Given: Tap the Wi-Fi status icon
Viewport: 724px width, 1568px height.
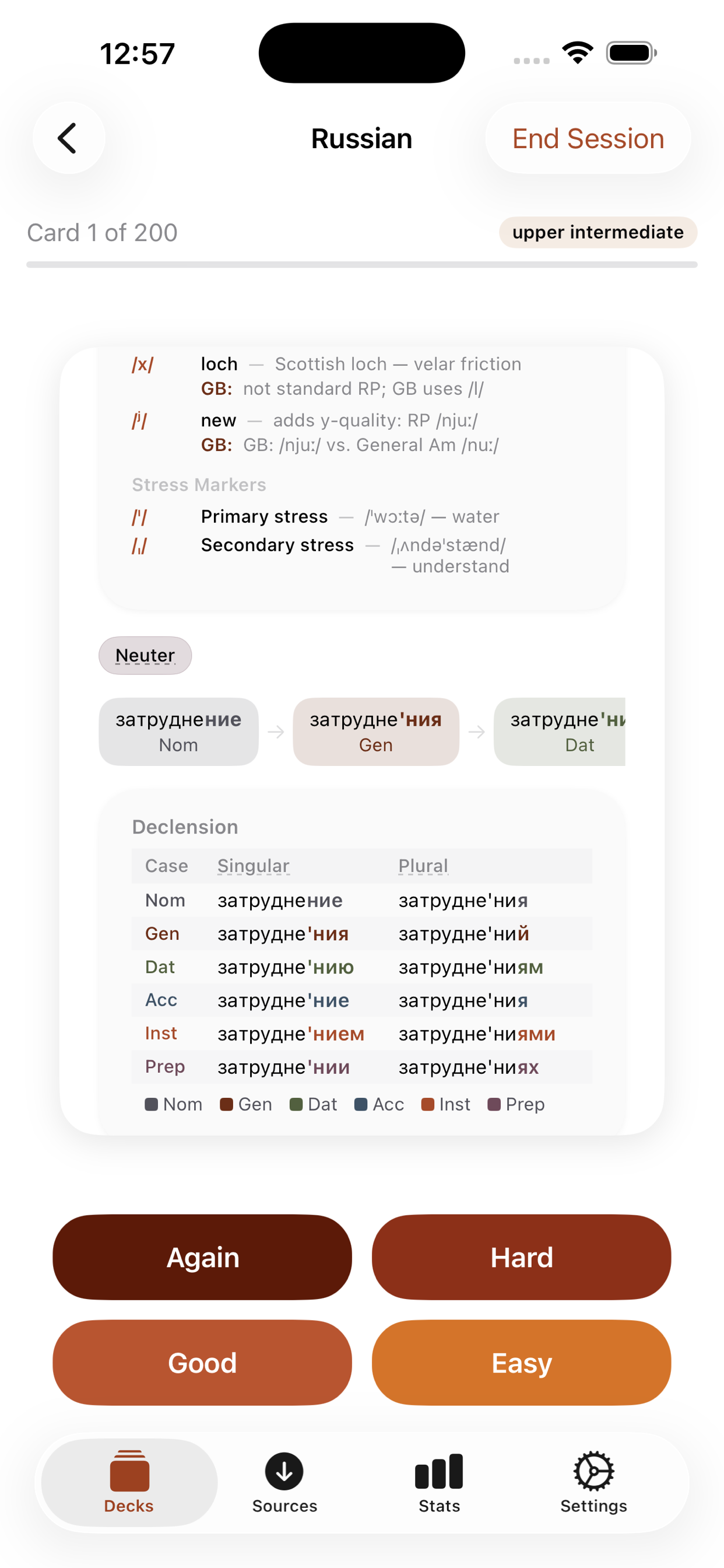Looking at the screenshot, I should coord(577,53).
